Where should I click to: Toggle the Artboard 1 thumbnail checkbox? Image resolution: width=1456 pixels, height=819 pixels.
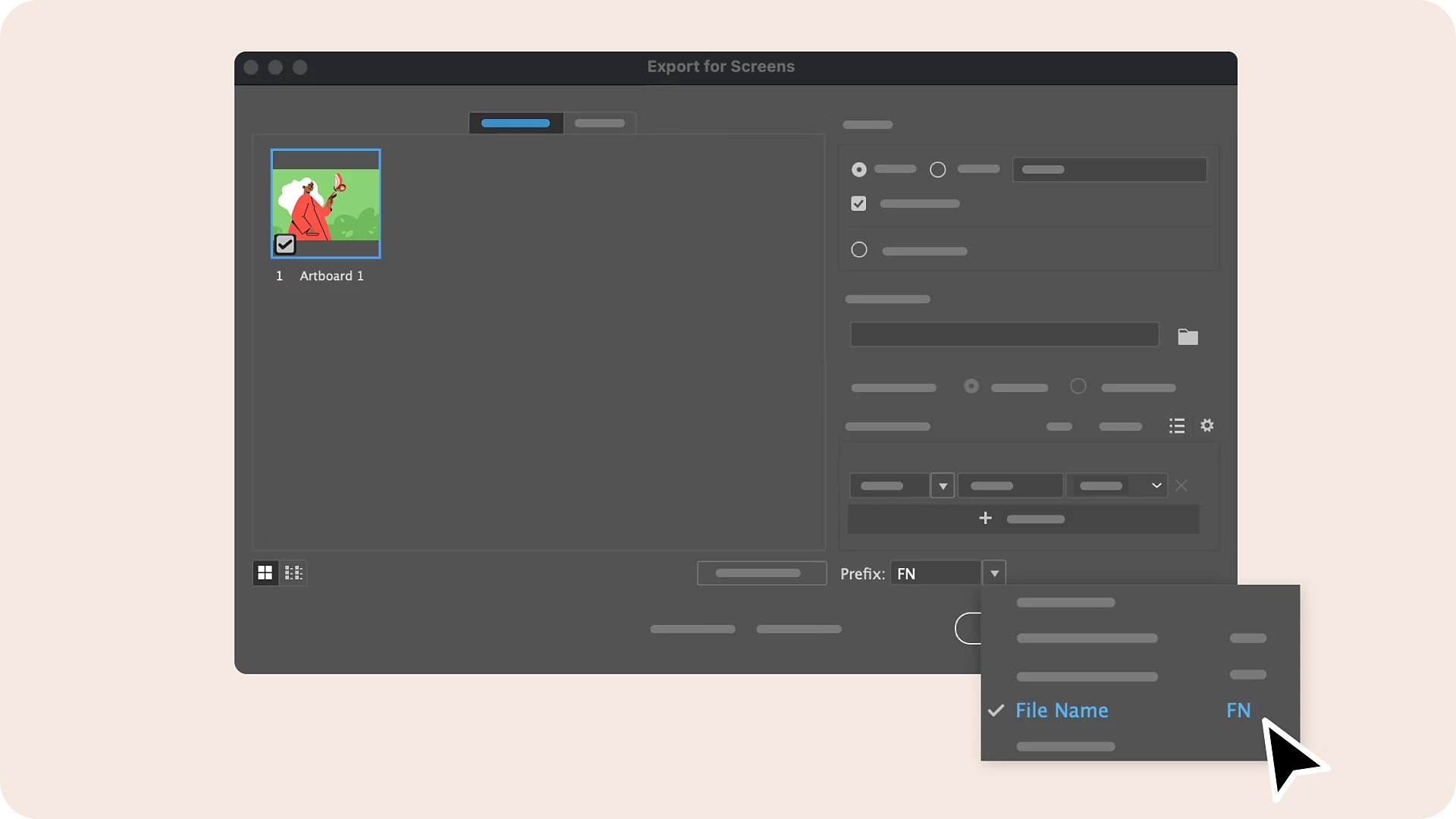[x=285, y=244]
